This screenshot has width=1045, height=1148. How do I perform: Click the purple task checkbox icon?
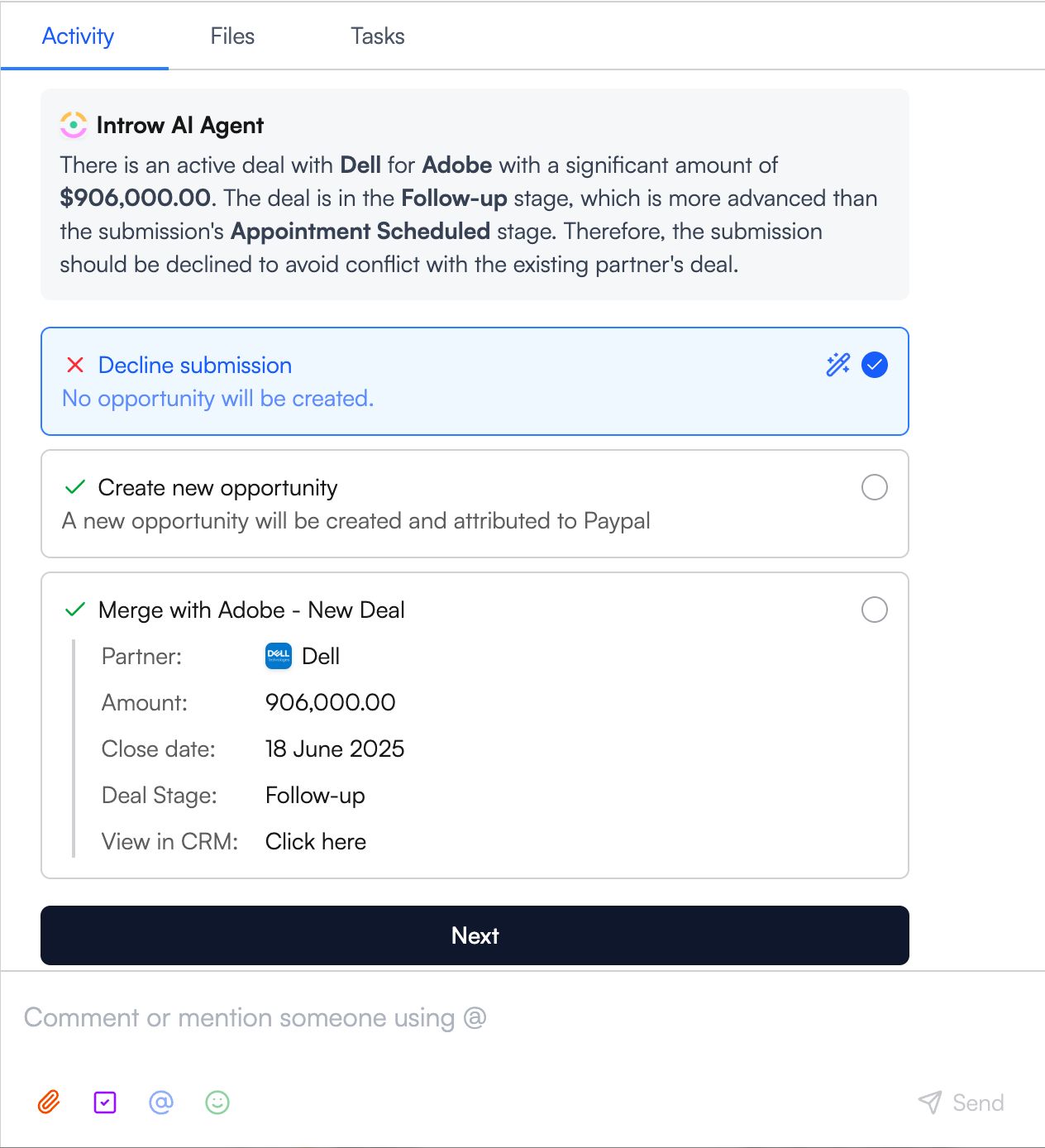(105, 1102)
